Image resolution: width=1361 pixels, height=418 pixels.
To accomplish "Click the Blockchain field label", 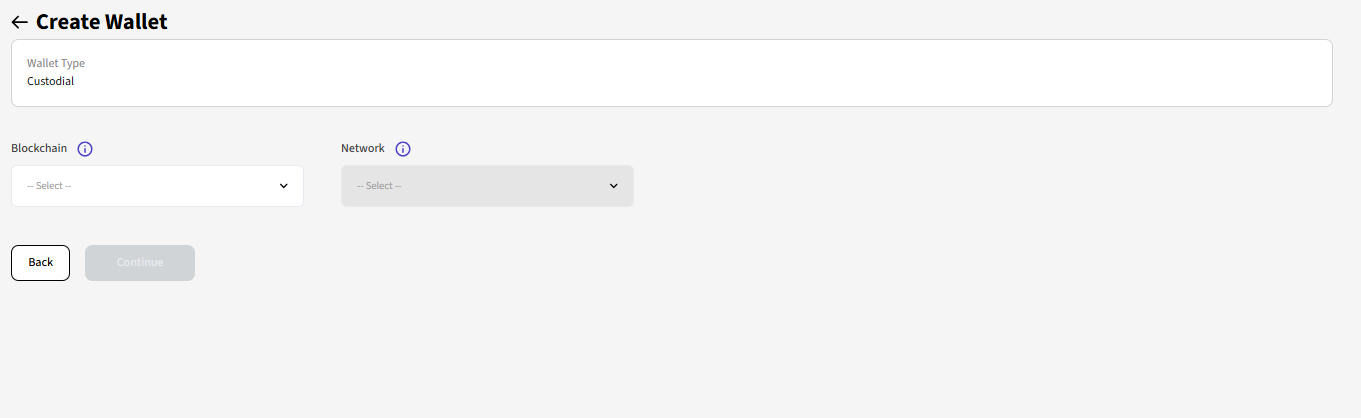I will point(39,148).
